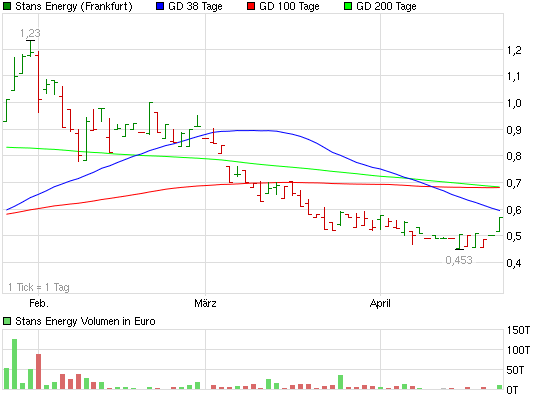
Task: Click the 1,1 price axis value
Action: [514, 76]
